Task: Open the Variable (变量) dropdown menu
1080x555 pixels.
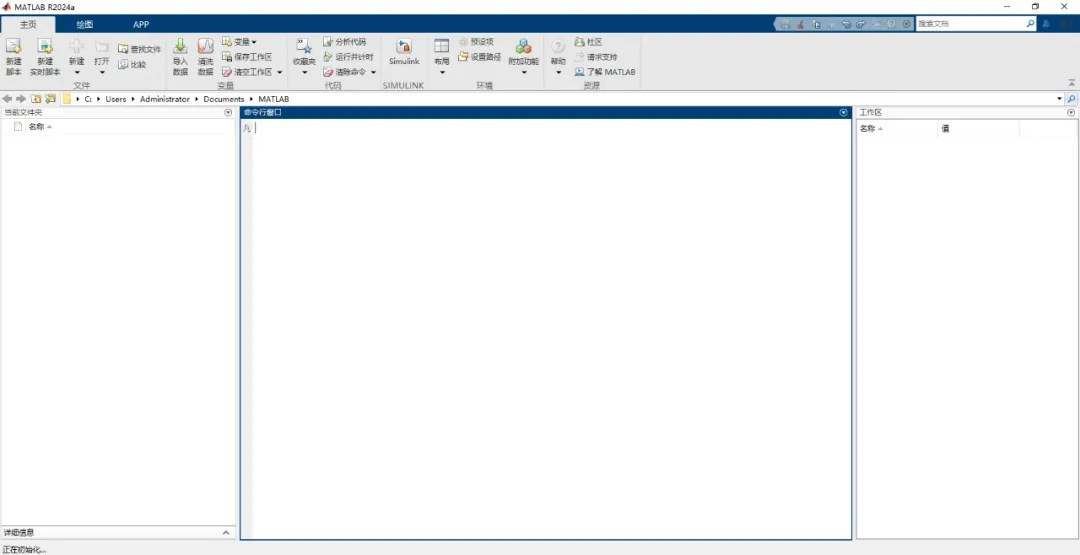Action: tap(240, 42)
